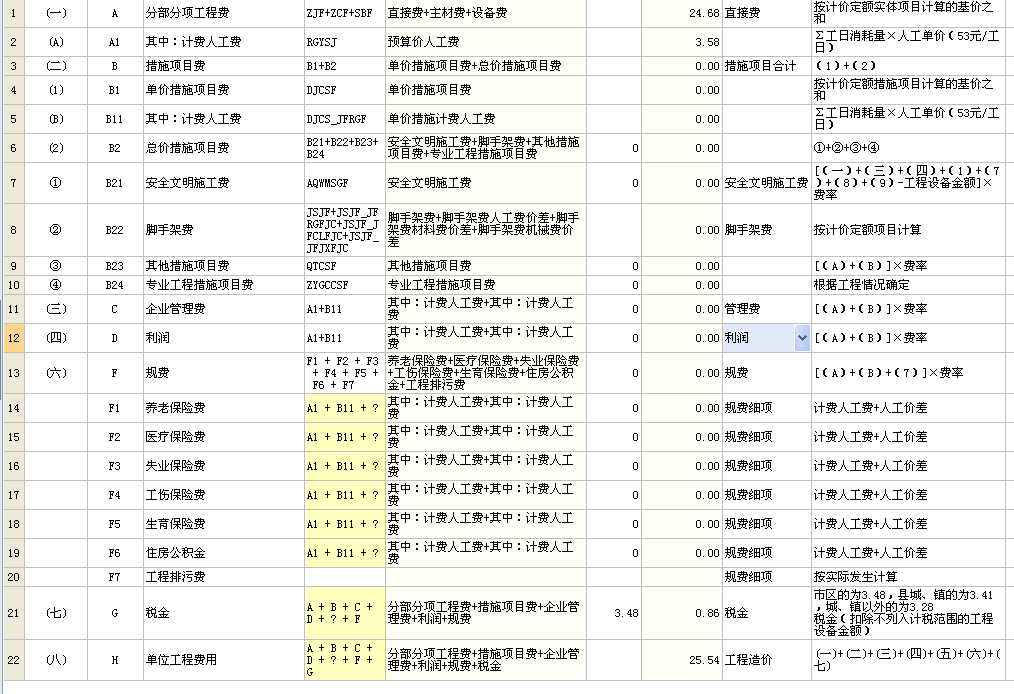Click the name cell 分部分项工程费

click(224, 13)
